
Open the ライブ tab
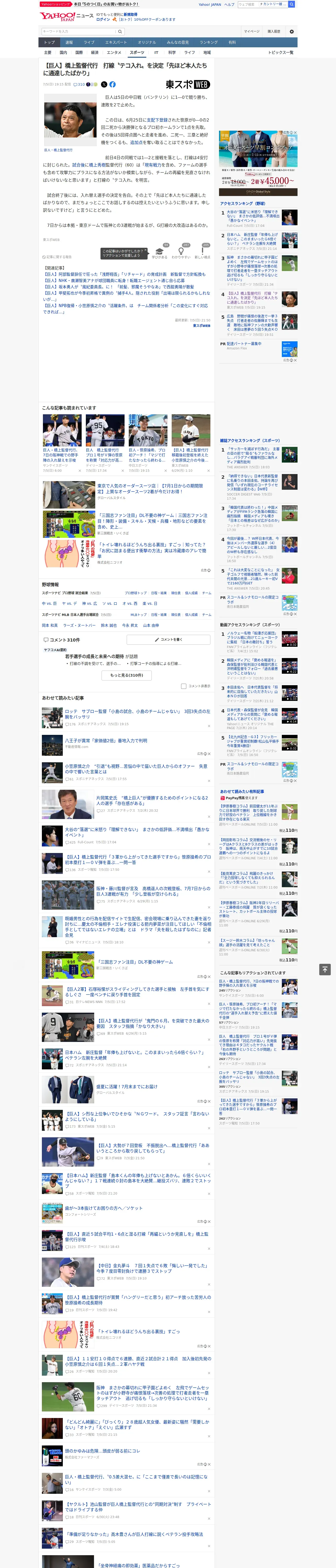(89, 42)
